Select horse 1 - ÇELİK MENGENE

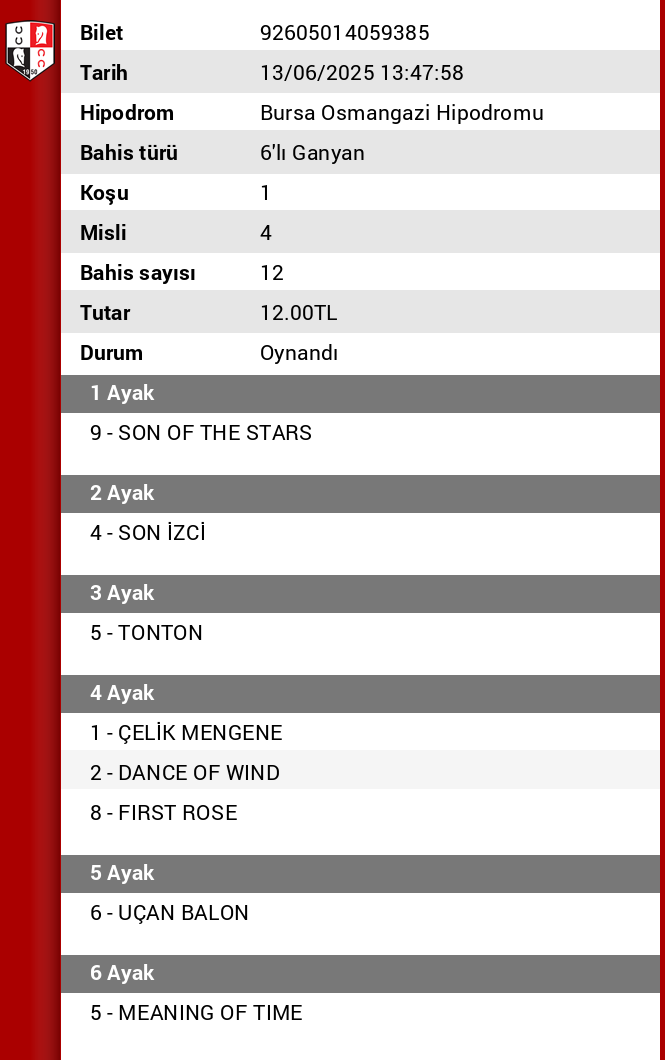coord(186,733)
